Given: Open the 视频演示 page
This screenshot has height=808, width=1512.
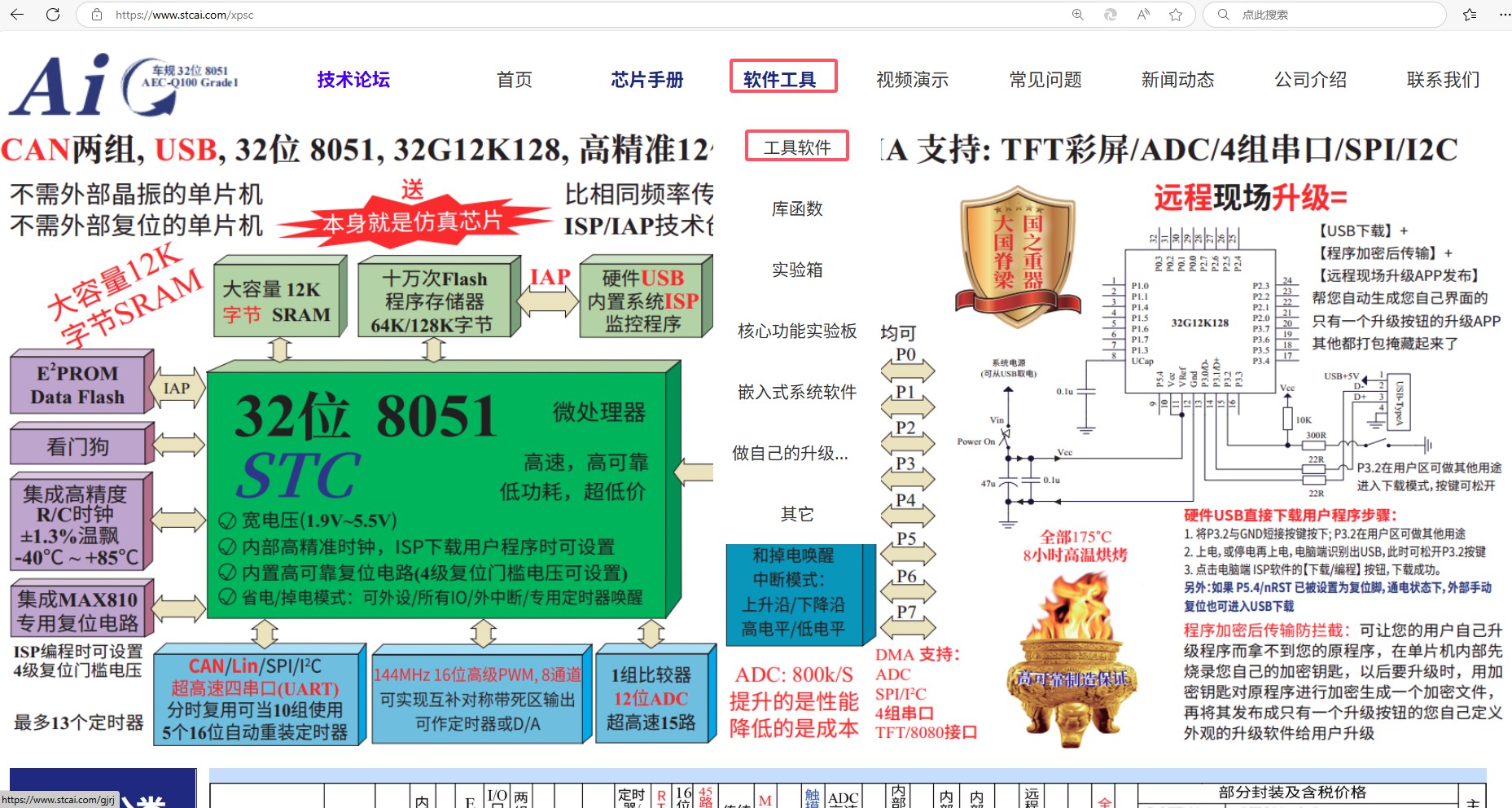Looking at the screenshot, I should click(913, 80).
